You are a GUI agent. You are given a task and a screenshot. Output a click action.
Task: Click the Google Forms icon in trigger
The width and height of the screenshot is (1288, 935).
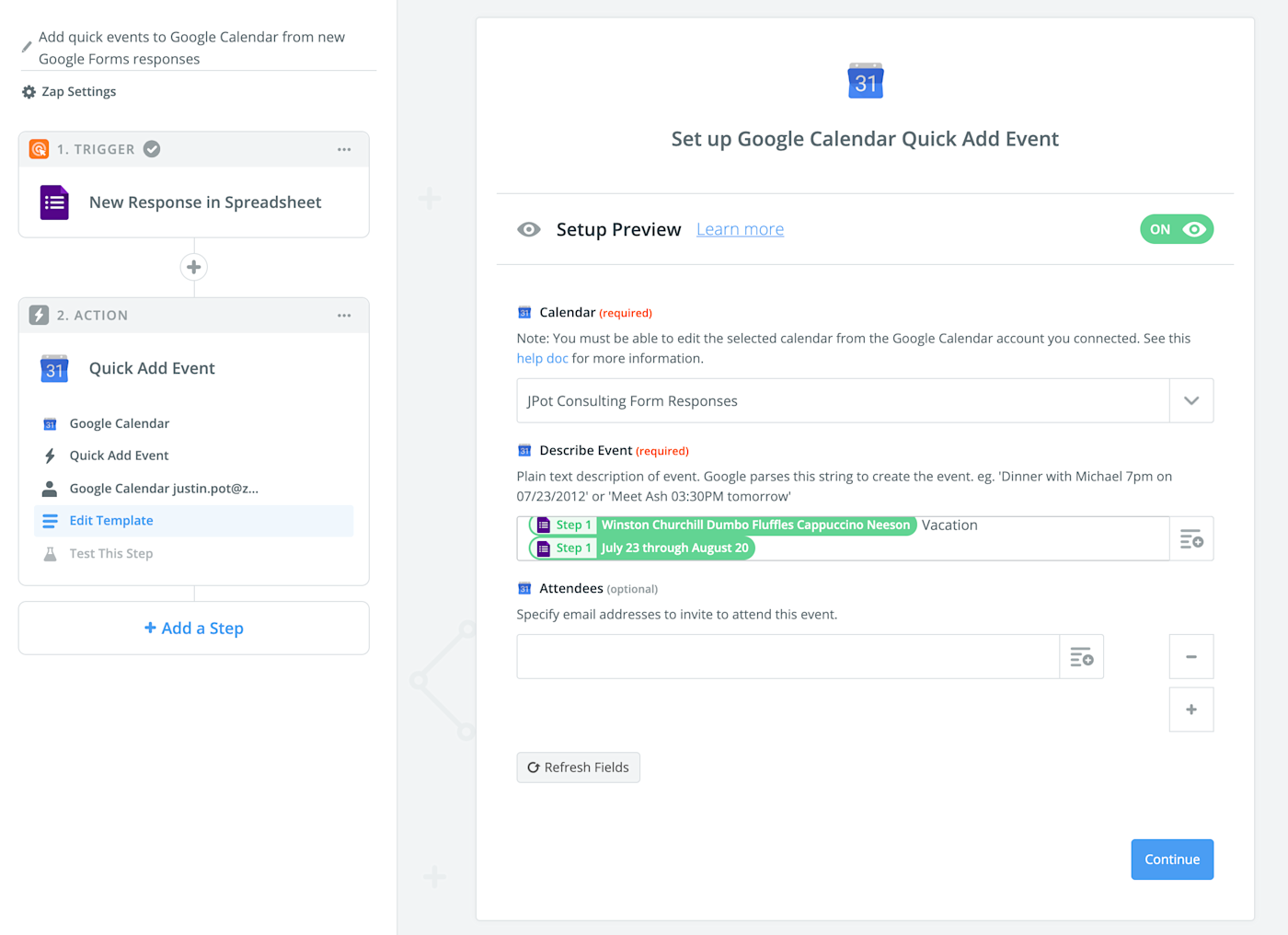pos(54,202)
